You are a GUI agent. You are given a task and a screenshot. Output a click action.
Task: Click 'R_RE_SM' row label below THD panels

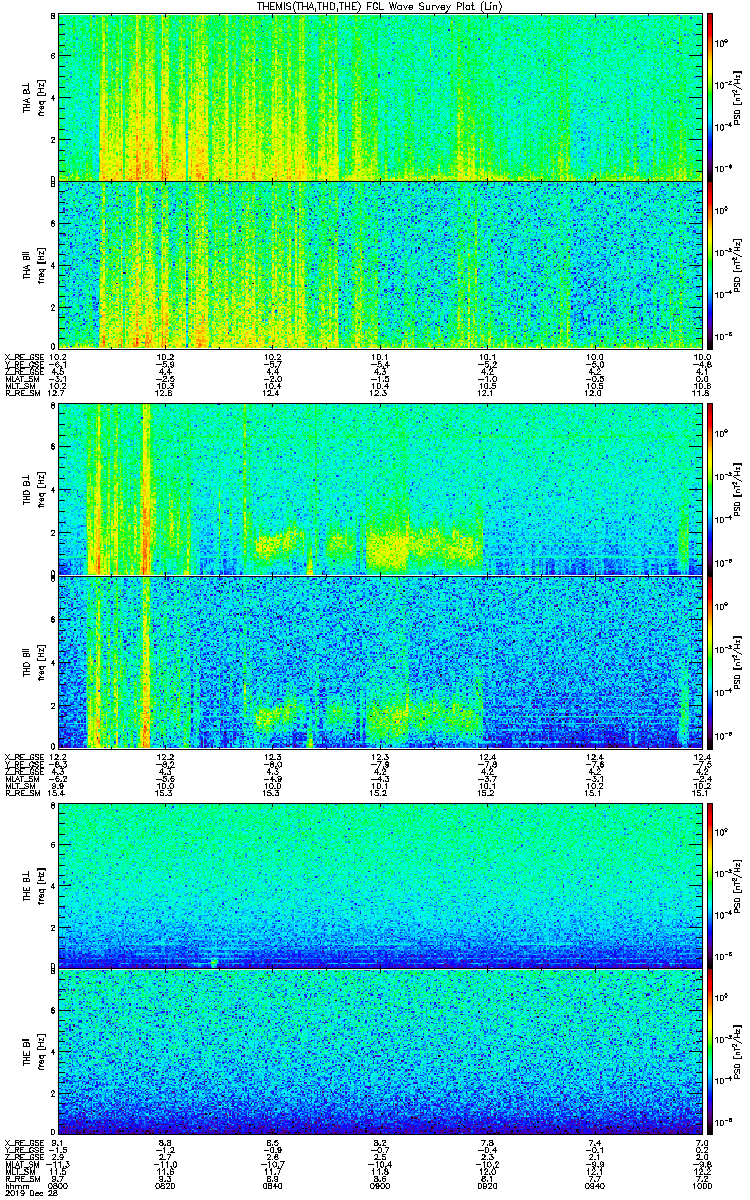click(x=21, y=792)
